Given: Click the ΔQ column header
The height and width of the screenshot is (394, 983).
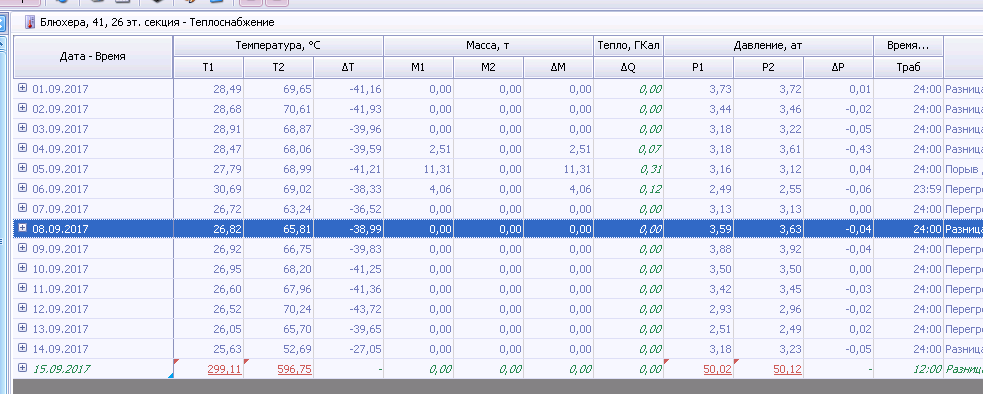Looking at the screenshot, I should click(x=629, y=68).
